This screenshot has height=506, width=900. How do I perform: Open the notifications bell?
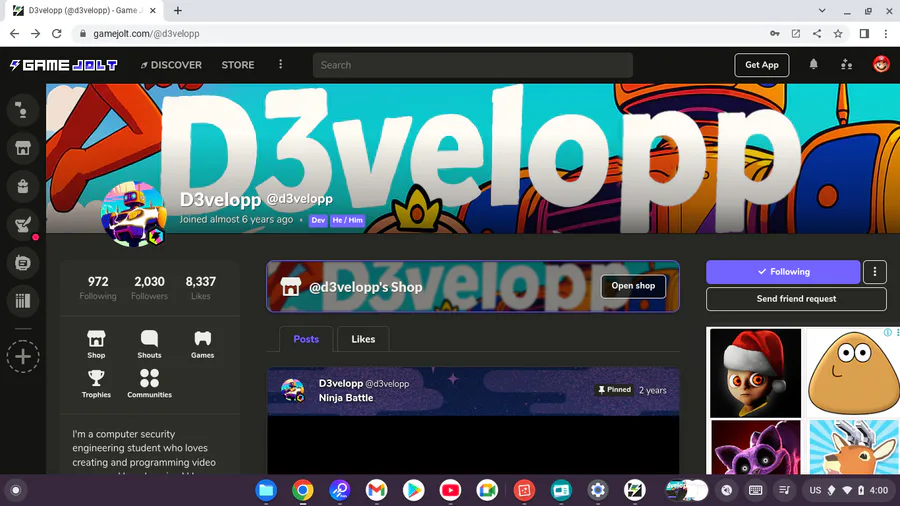click(813, 64)
